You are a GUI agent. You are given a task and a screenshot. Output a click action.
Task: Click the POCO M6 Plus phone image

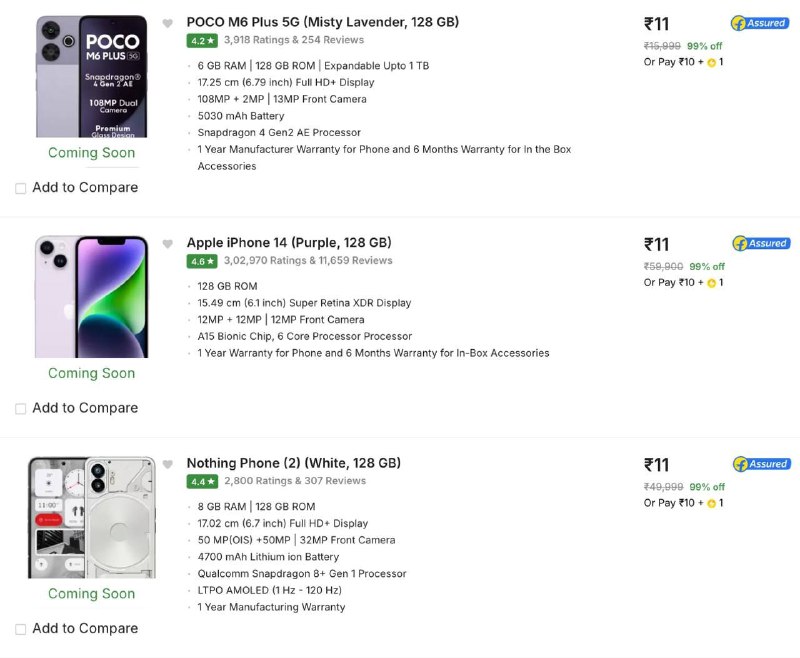click(x=91, y=75)
